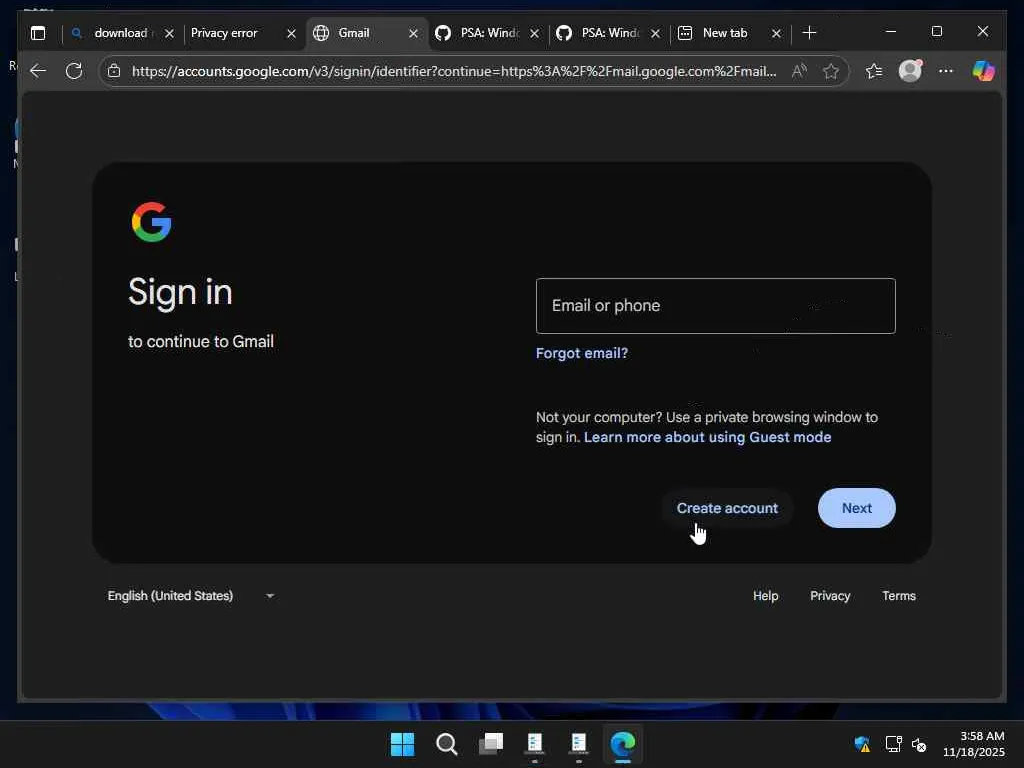The height and width of the screenshot is (768, 1024).
Task: View site information lock icon
Action: [x=114, y=71]
